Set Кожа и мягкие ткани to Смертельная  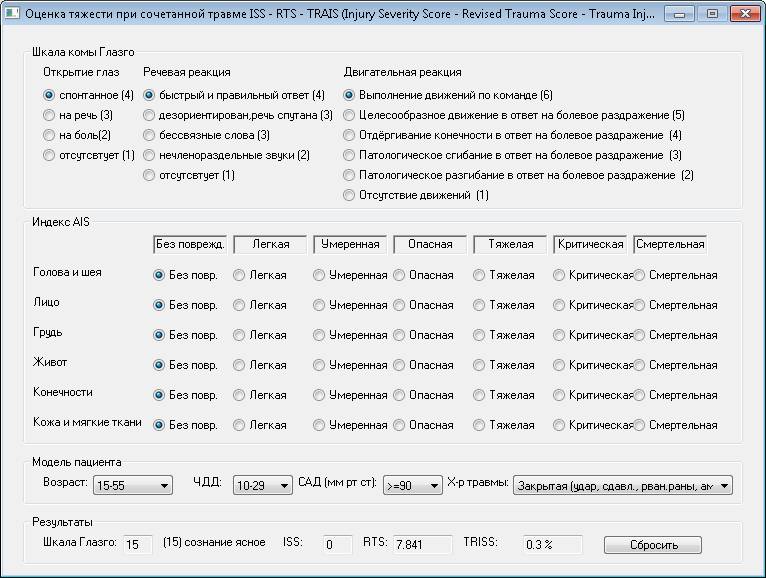point(640,425)
